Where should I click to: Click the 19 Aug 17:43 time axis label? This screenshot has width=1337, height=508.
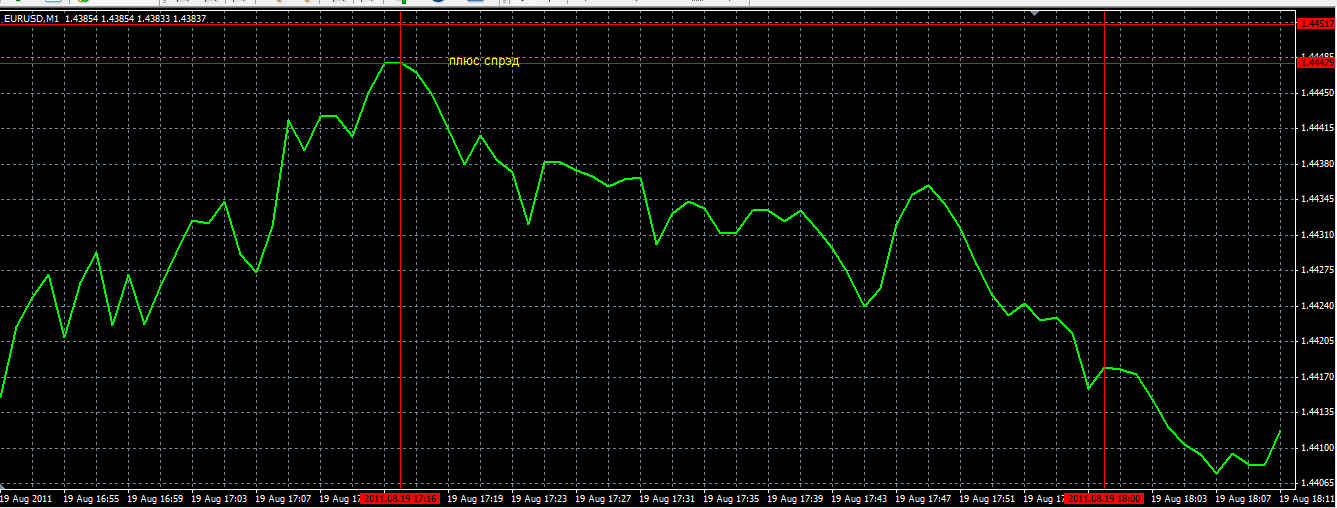(860, 498)
